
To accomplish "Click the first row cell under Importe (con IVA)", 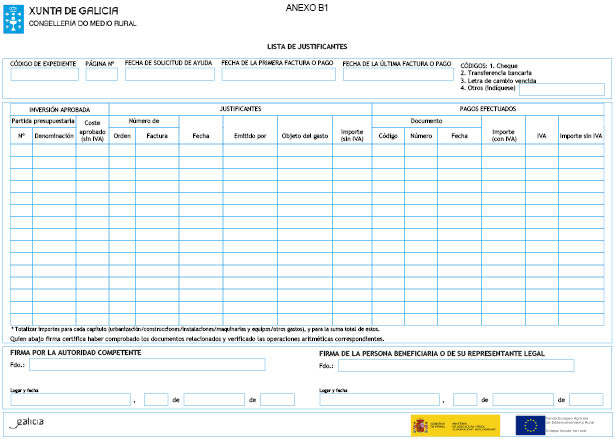I will click(x=503, y=149).
